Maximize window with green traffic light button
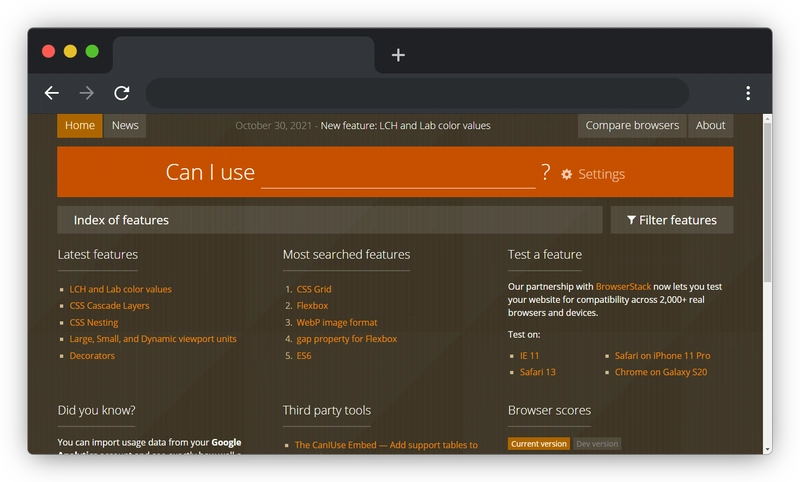Image resolution: width=800 pixels, height=482 pixels. coord(92,52)
